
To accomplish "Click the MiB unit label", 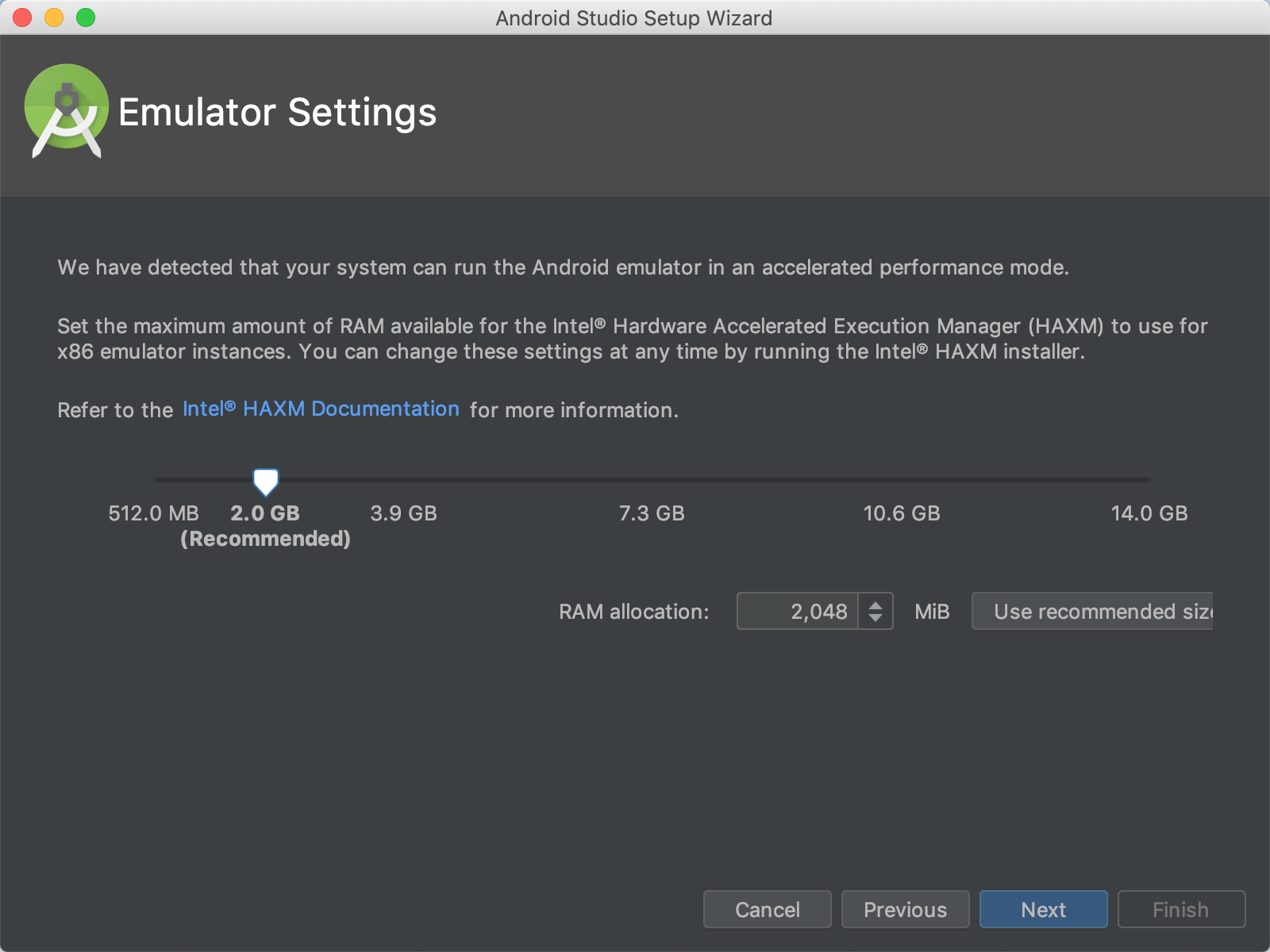I will click(x=932, y=612).
